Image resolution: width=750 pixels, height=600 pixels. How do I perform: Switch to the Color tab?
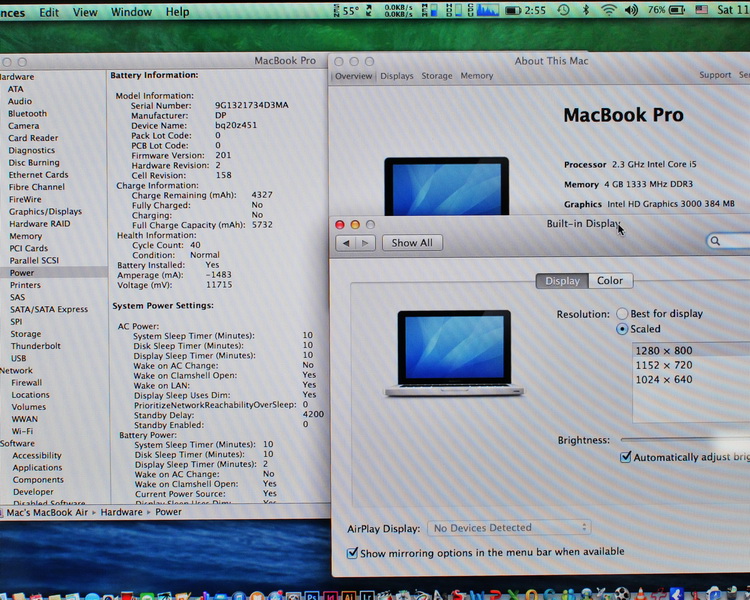click(x=610, y=280)
